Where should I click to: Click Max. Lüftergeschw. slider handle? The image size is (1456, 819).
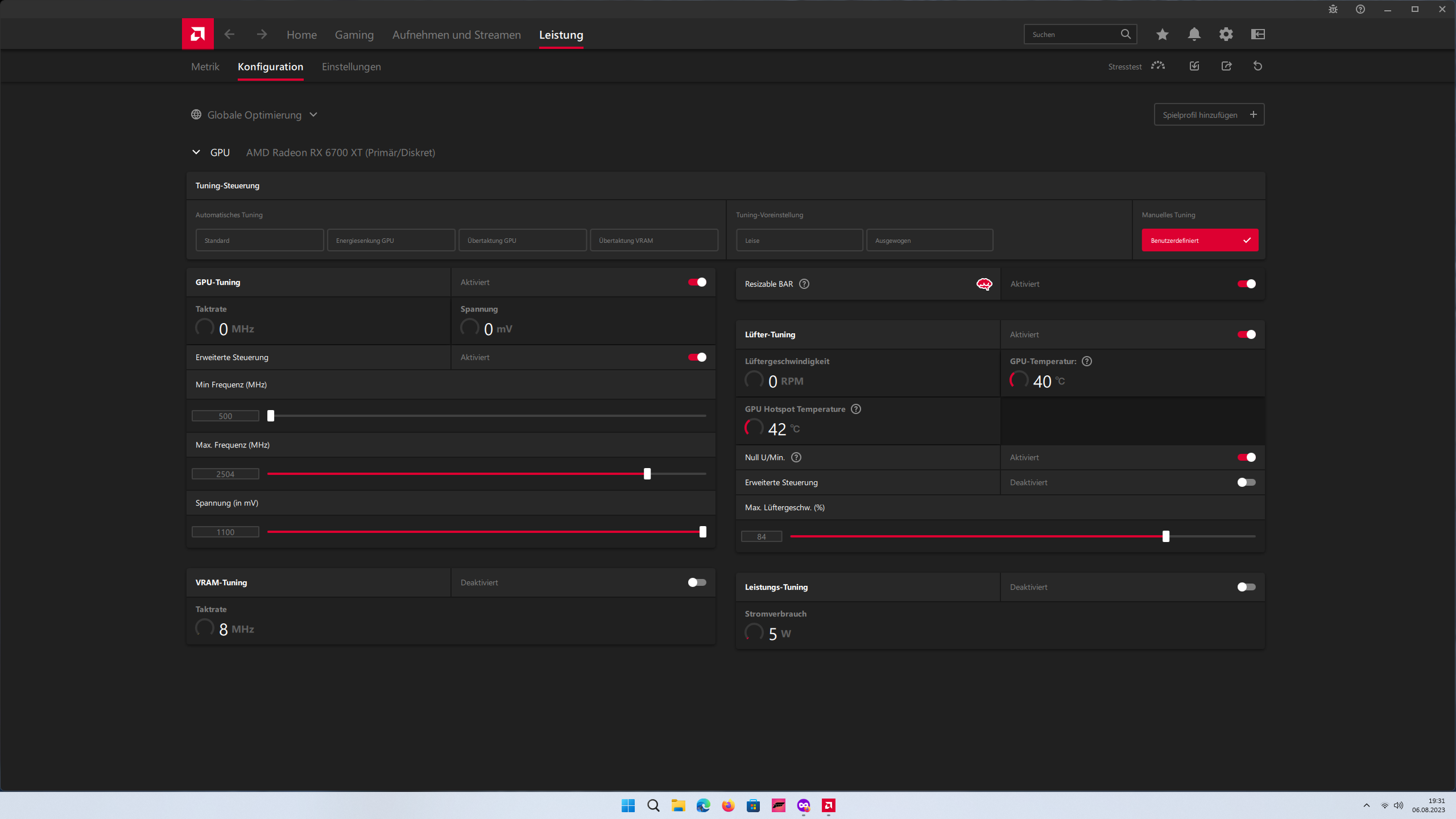click(x=1166, y=536)
